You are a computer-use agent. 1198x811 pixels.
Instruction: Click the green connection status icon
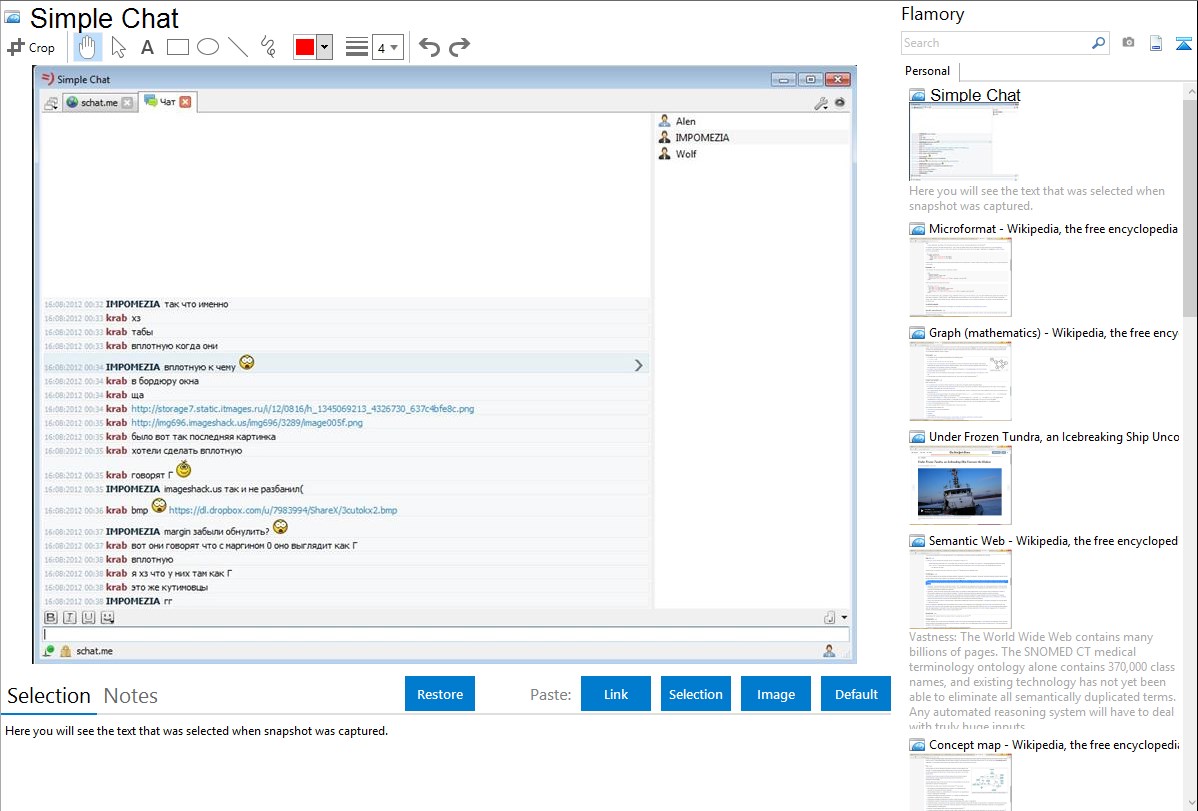(x=49, y=651)
